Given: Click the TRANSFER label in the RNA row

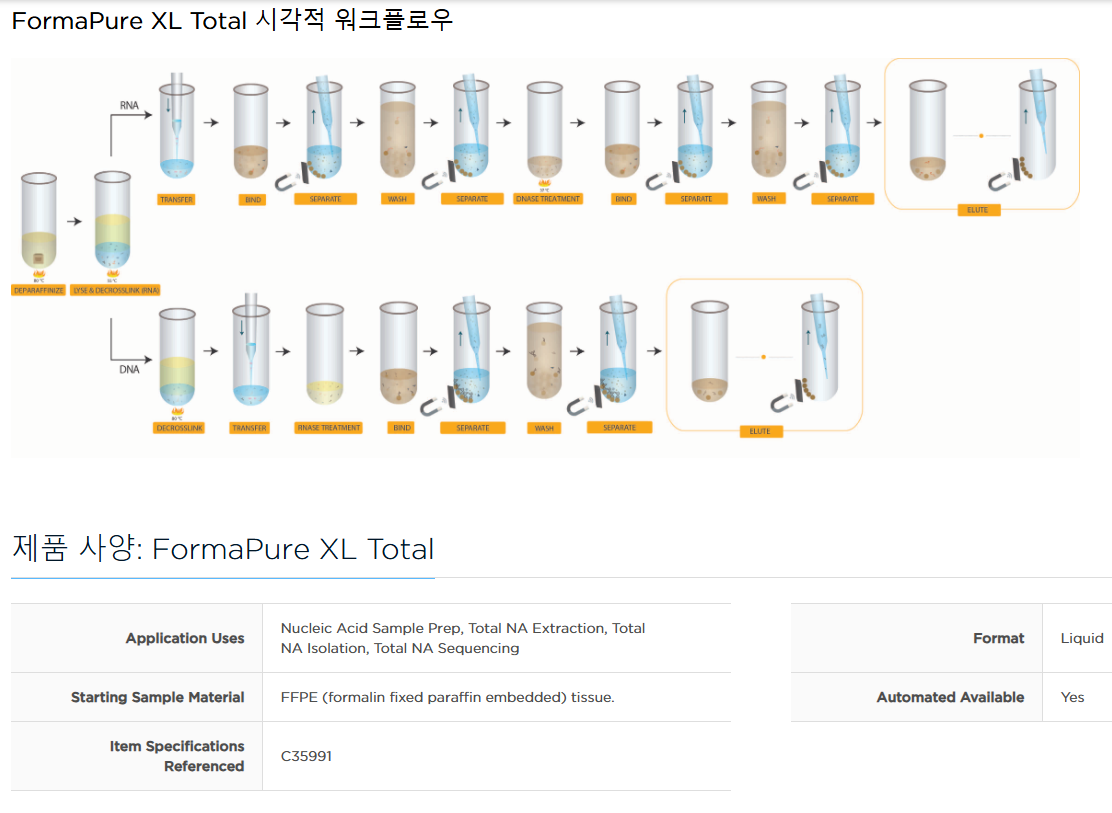Looking at the screenshot, I should (177, 199).
